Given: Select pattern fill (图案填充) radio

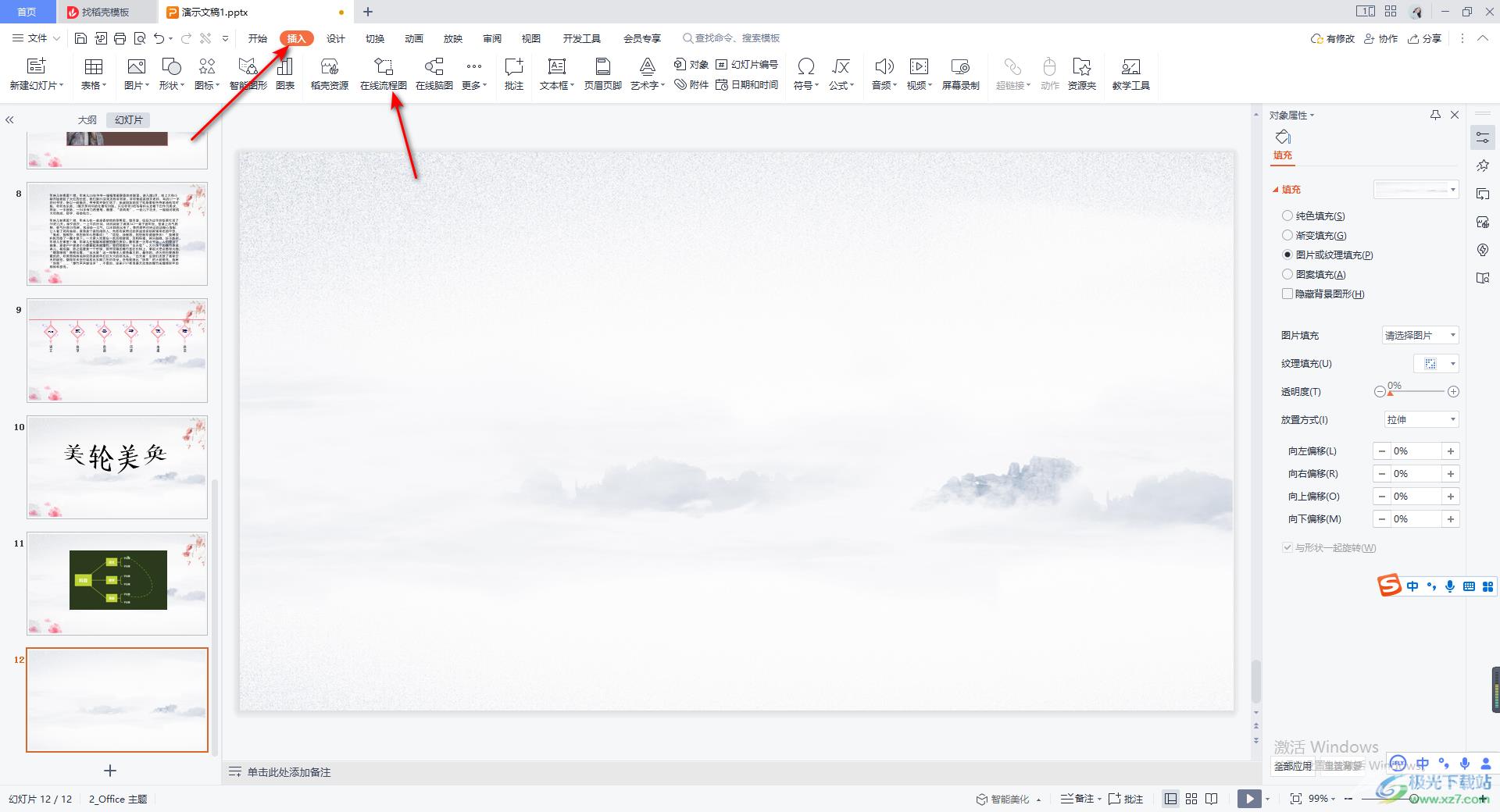Looking at the screenshot, I should coord(1287,274).
